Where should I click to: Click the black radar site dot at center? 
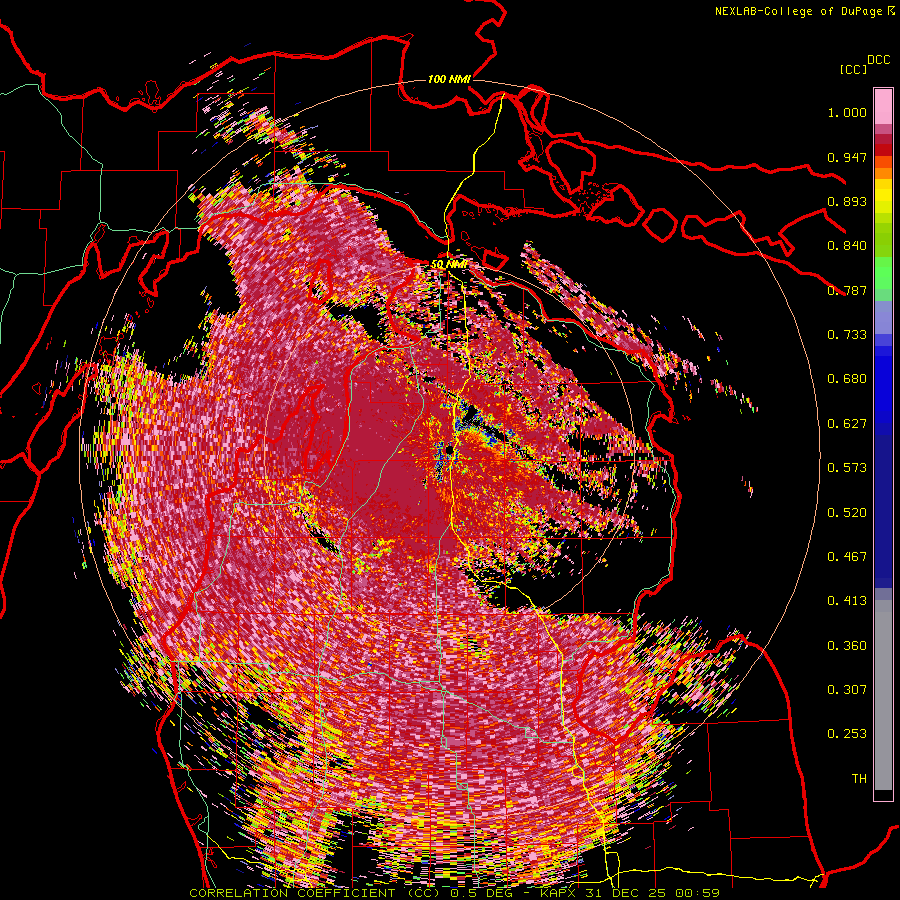click(x=450, y=448)
